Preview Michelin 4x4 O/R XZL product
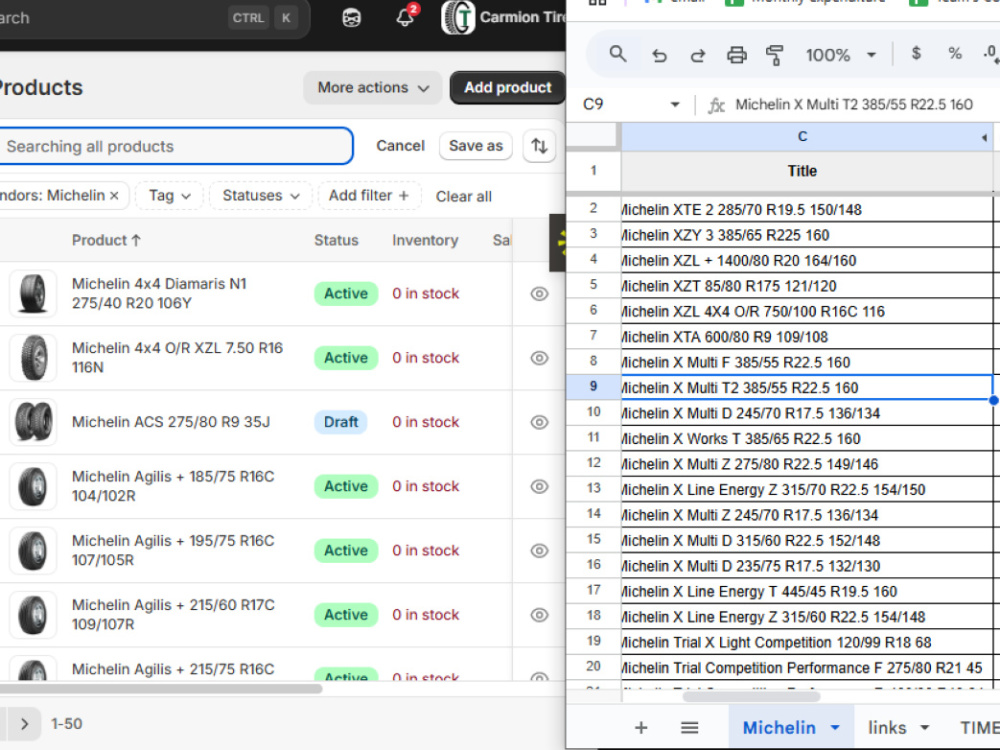Viewport: 1000px width, 750px height. click(x=539, y=358)
